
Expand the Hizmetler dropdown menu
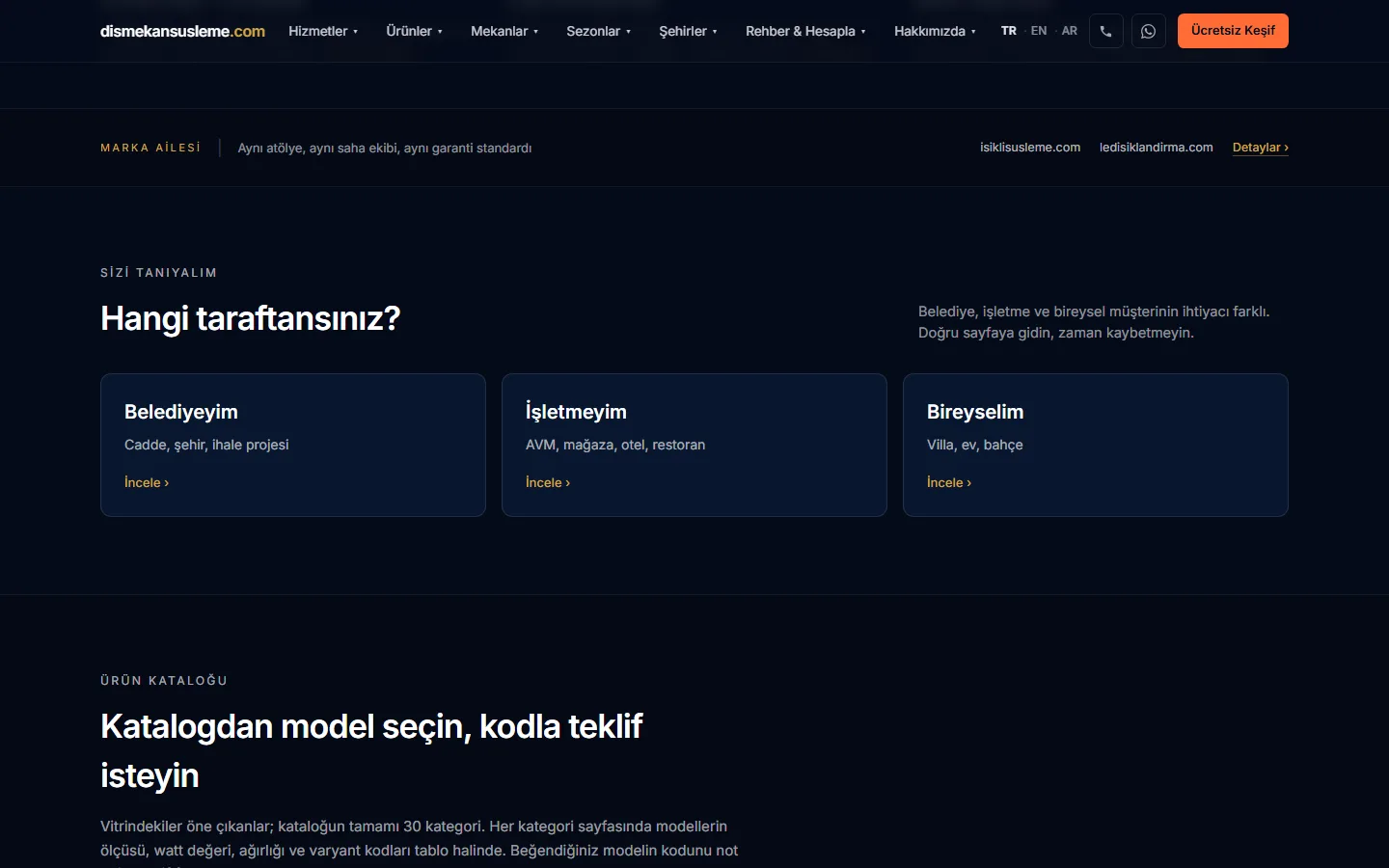pyautogui.click(x=323, y=31)
